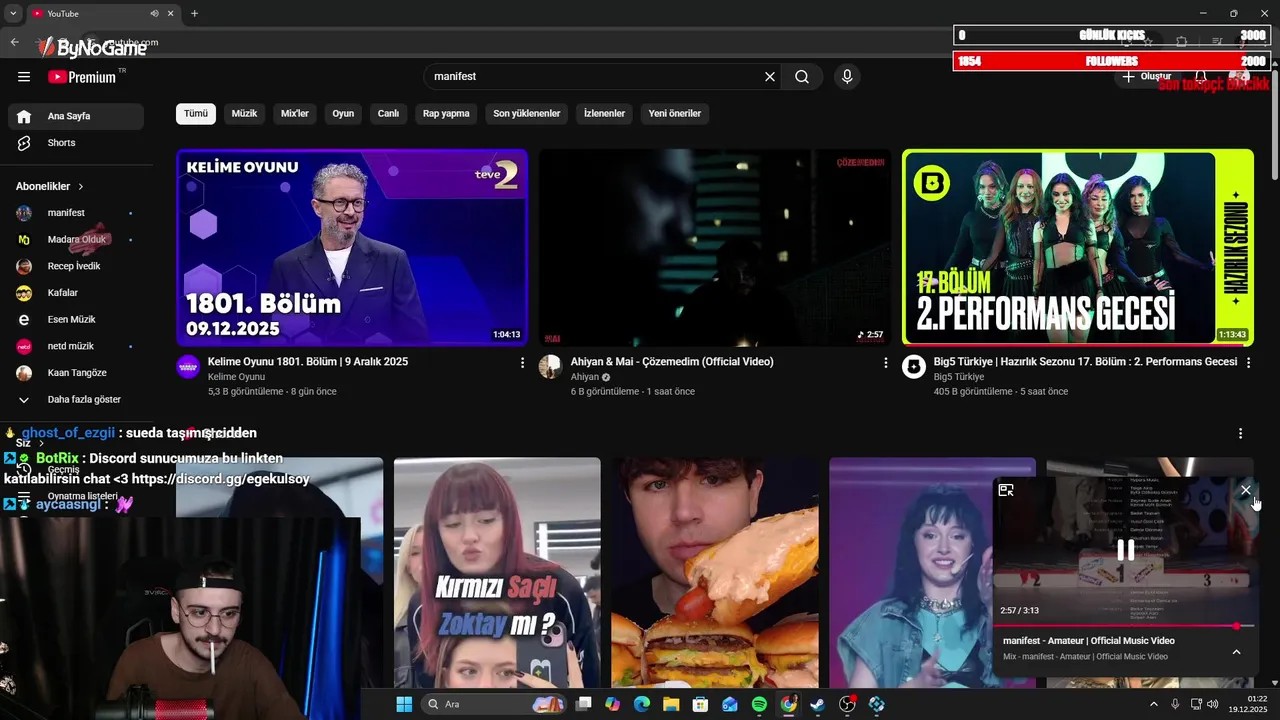Open the Esen Müzik subscription
This screenshot has height=720, width=1280.
click(76, 319)
